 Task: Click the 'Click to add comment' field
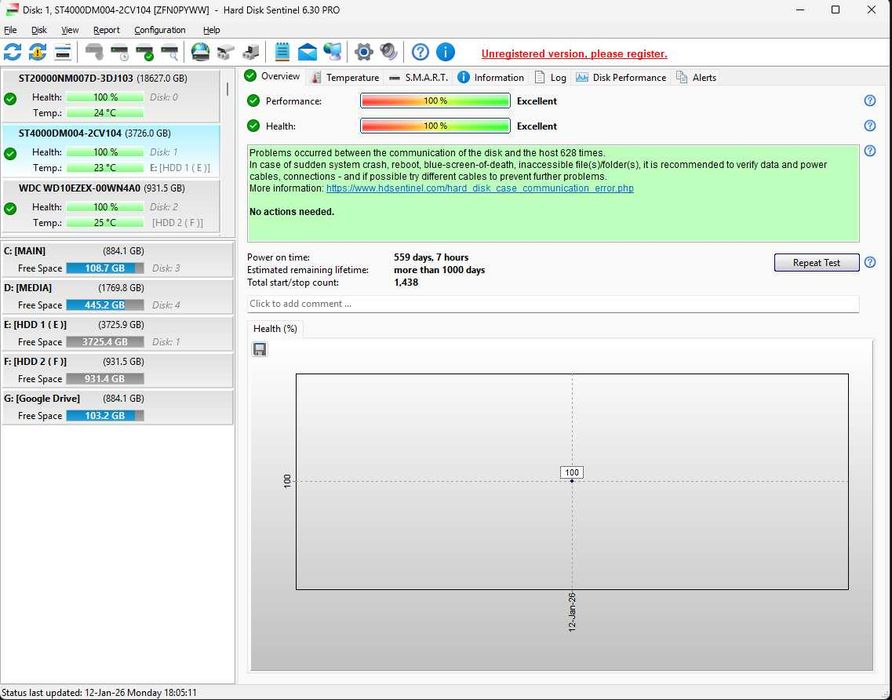553,303
